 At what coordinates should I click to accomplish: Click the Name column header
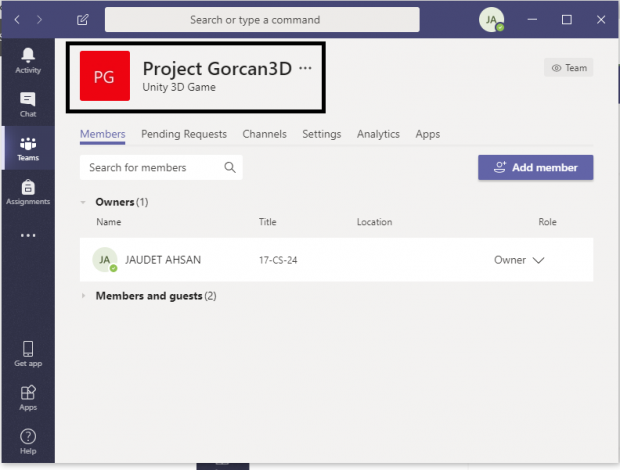coord(109,222)
